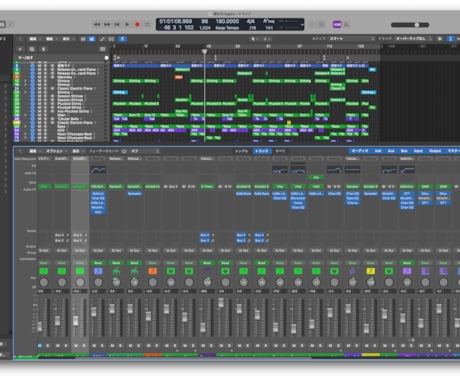Toggle Cycle mode in the transport
Viewport: 460px width, 380px height.
147,24
